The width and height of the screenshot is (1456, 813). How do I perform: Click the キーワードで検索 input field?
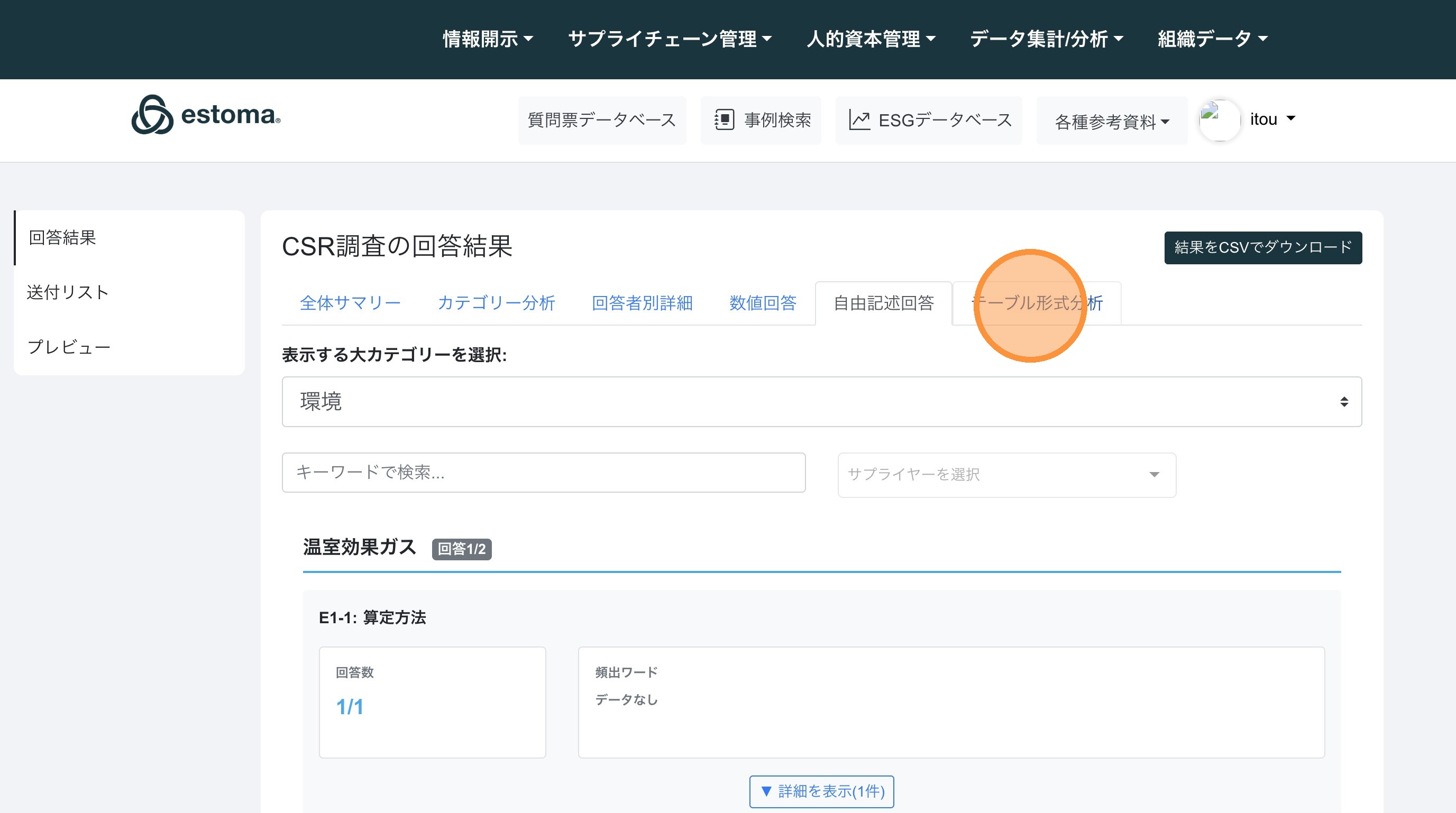click(543, 473)
